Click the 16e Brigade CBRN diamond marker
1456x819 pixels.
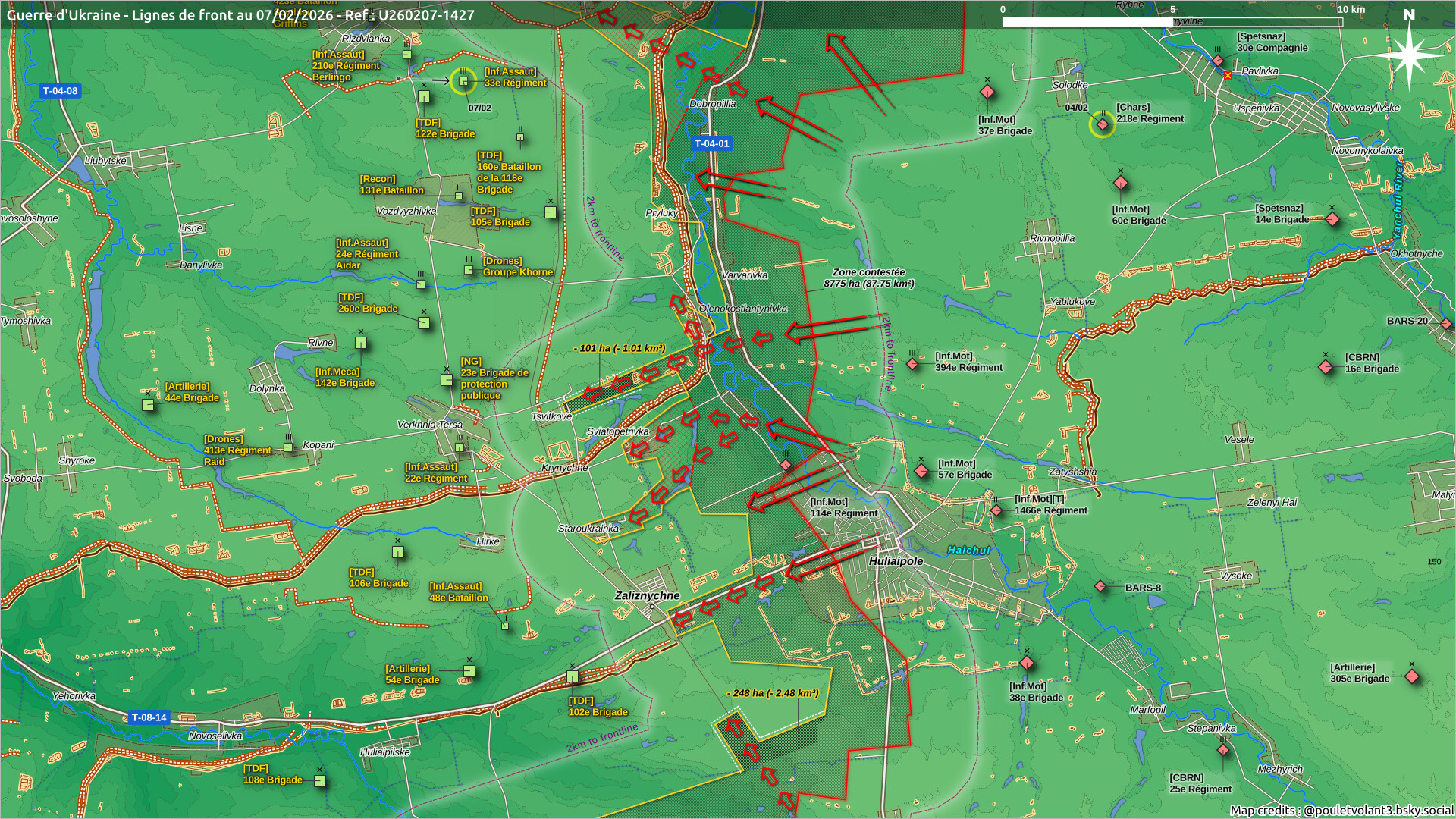[x=1326, y=368]
